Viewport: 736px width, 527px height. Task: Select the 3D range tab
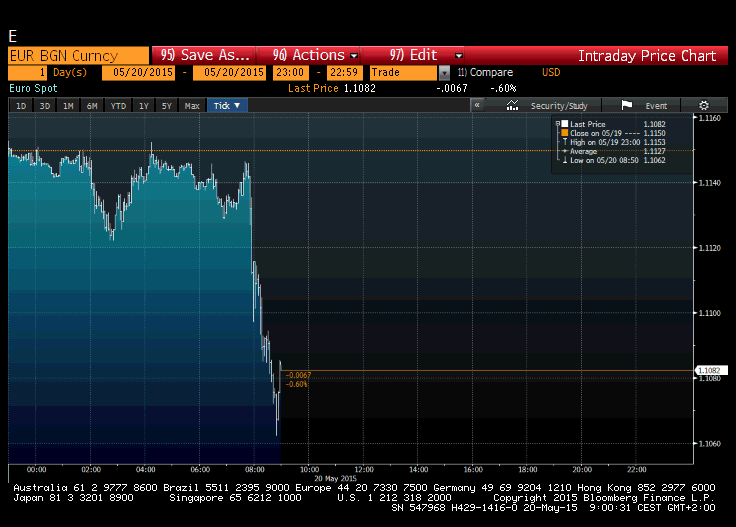45,106
